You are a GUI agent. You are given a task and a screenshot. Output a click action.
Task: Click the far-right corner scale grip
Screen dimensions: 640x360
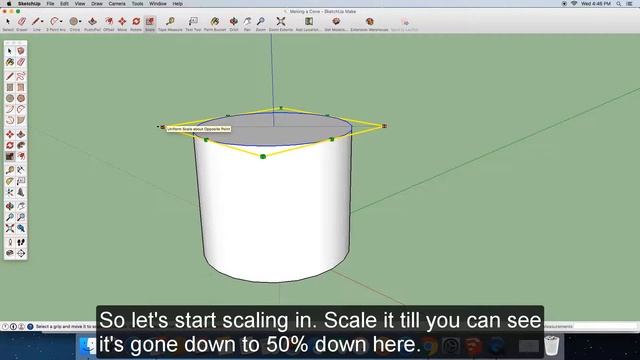(x=384, y=126)
